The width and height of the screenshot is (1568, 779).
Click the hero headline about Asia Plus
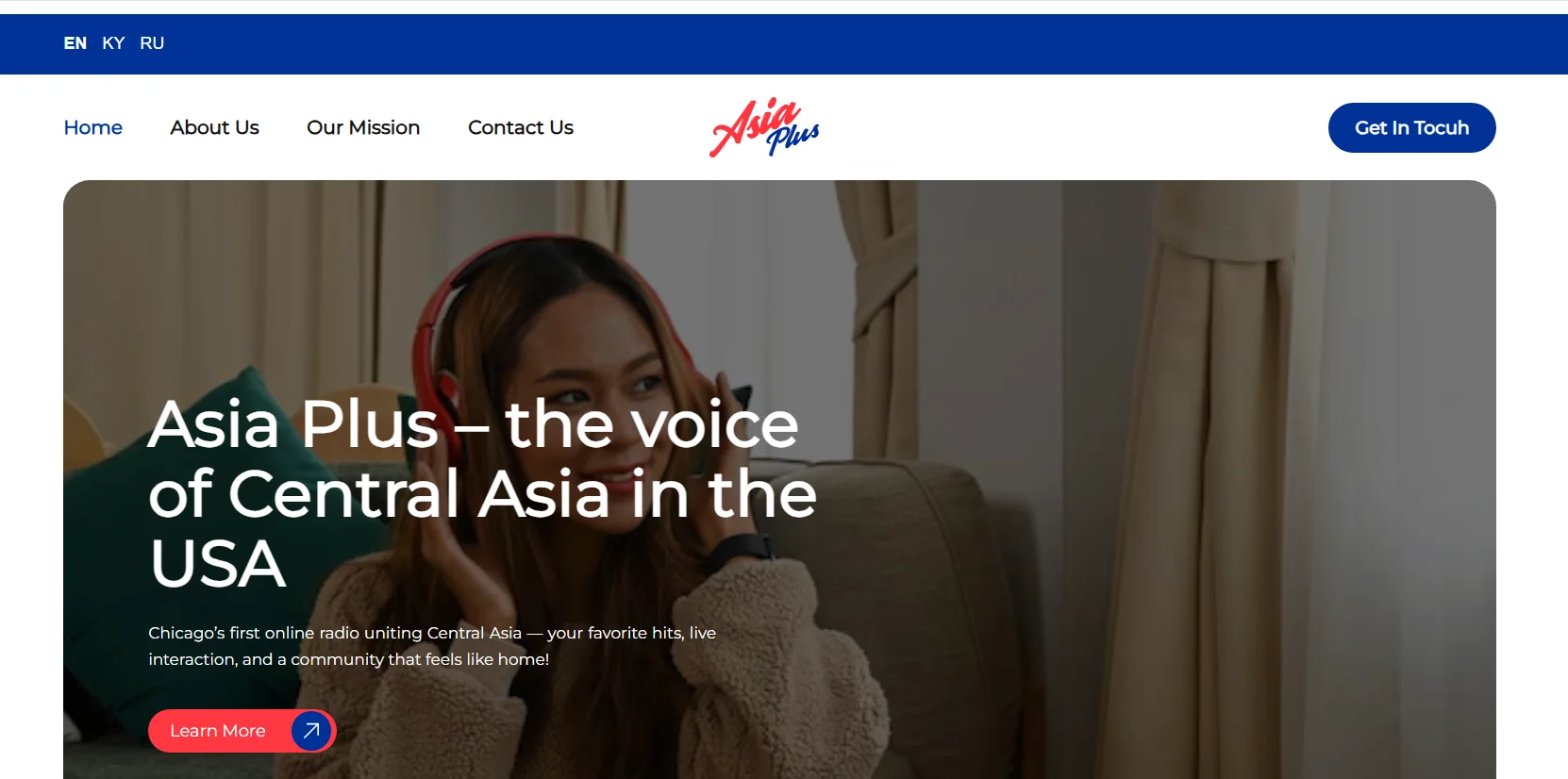482,493
